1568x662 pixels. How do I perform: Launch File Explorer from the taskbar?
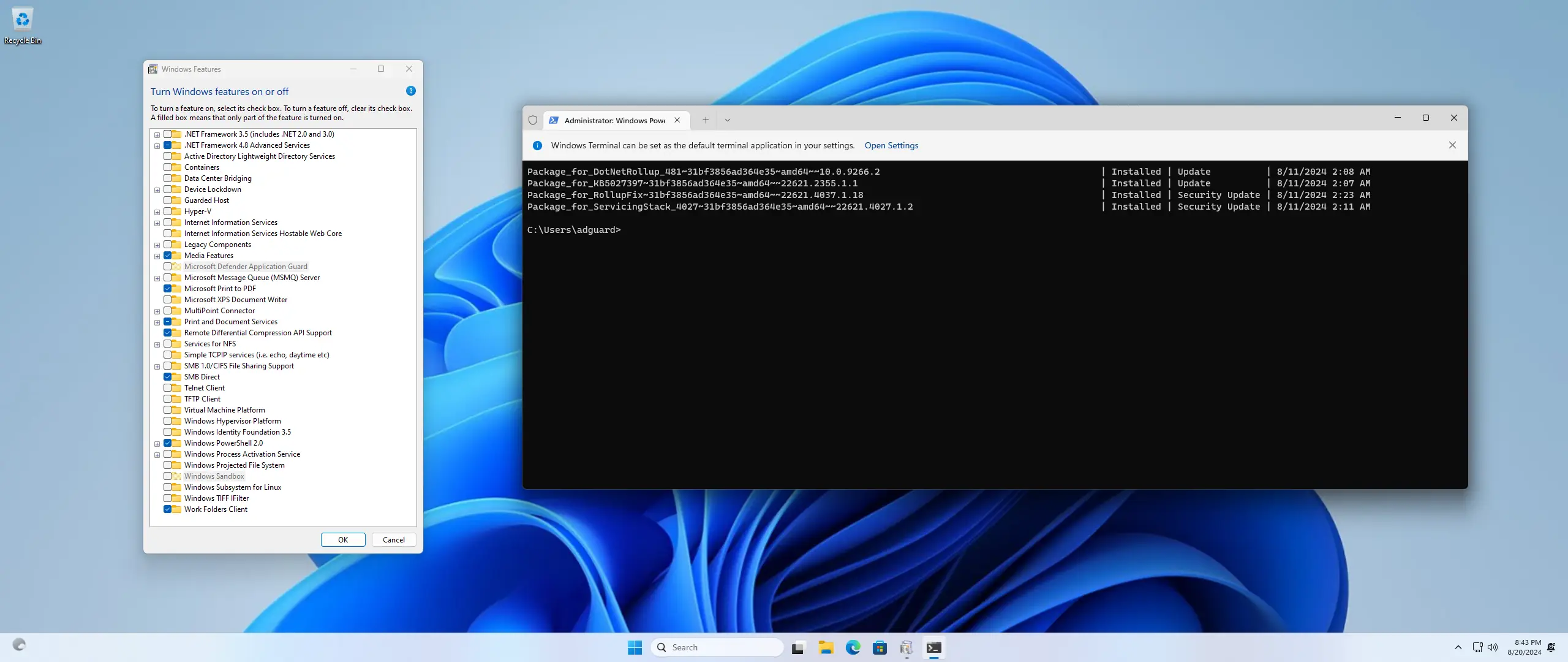[x=826, y=647]
